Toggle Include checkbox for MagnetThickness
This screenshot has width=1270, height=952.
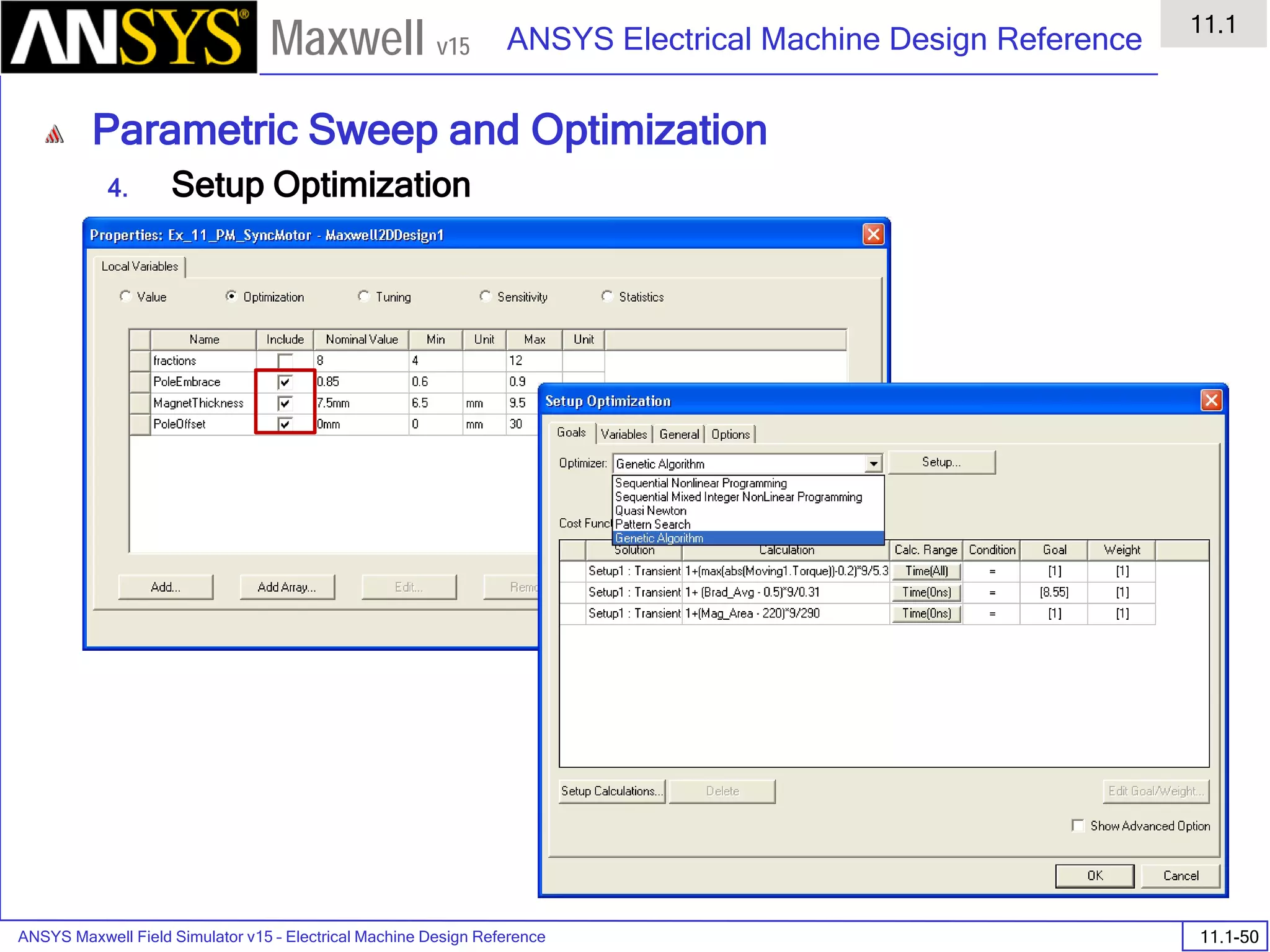[285, 403]
